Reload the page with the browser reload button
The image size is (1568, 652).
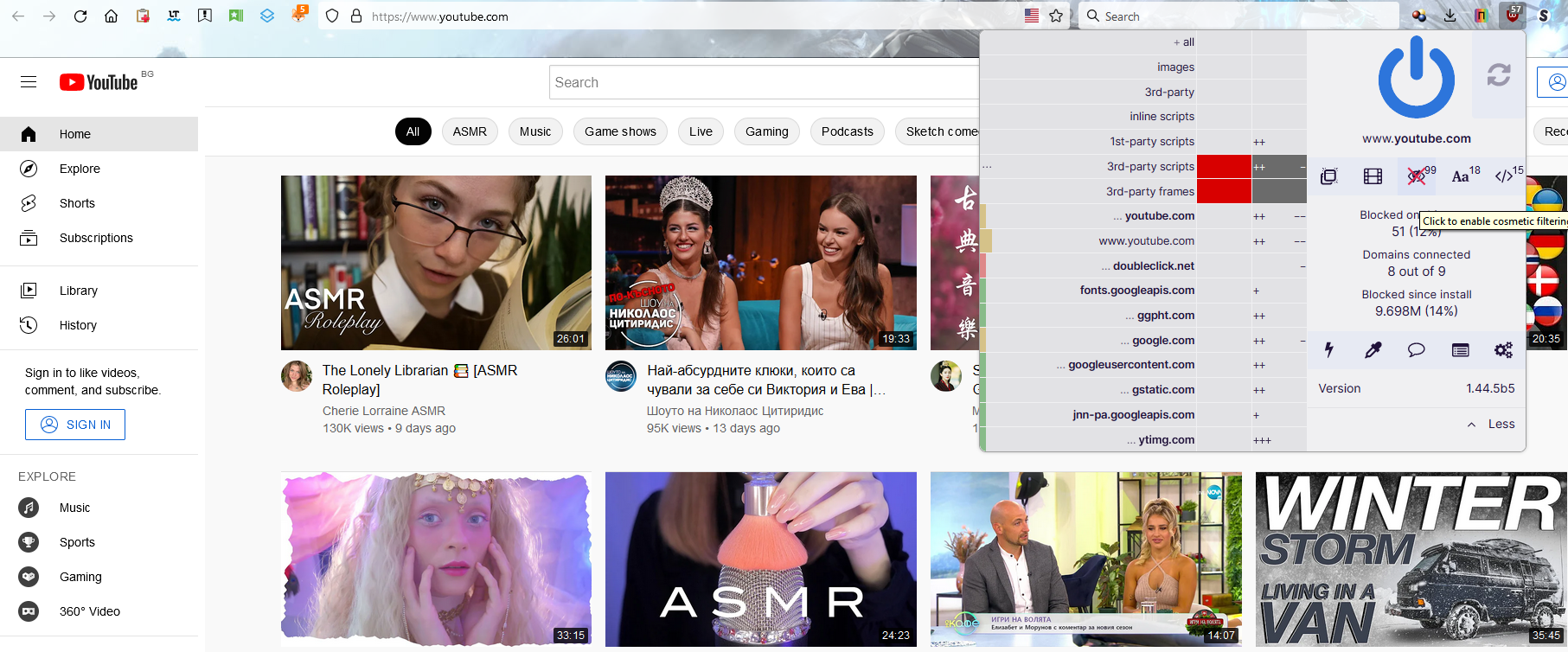80,16
